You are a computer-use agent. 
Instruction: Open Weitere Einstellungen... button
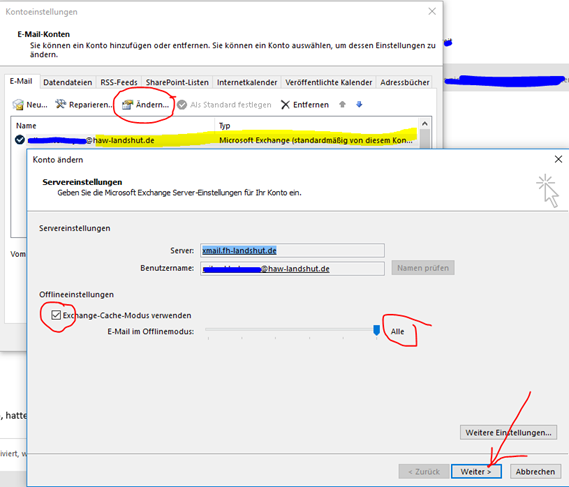508,433
